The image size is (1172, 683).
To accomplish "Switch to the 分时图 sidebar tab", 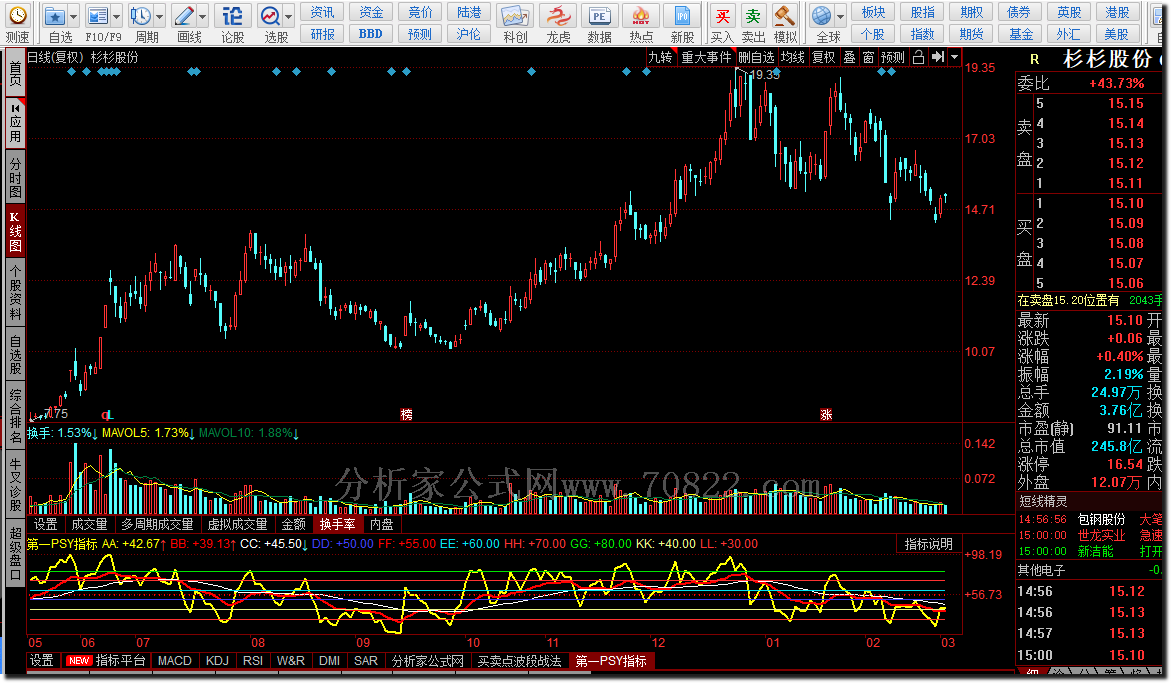I will click(x=15, y=177).
